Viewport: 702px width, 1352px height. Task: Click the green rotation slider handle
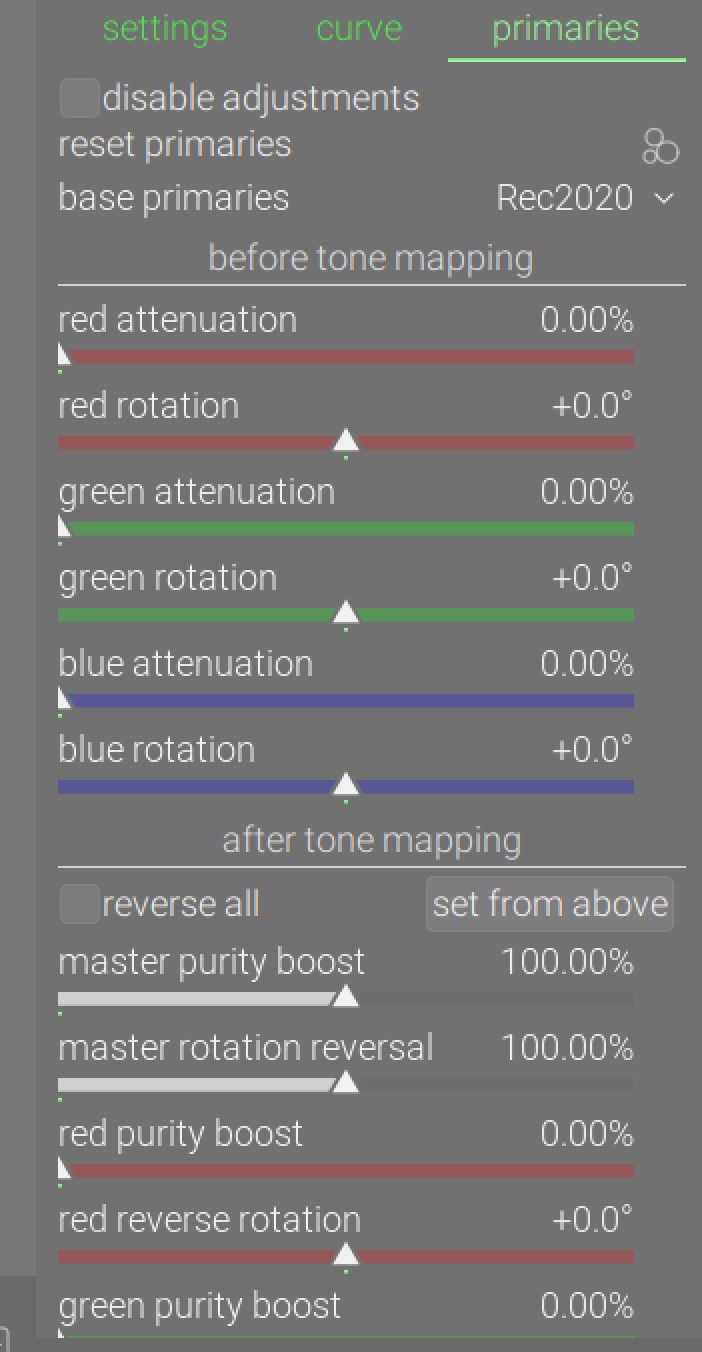coord(346,613)
